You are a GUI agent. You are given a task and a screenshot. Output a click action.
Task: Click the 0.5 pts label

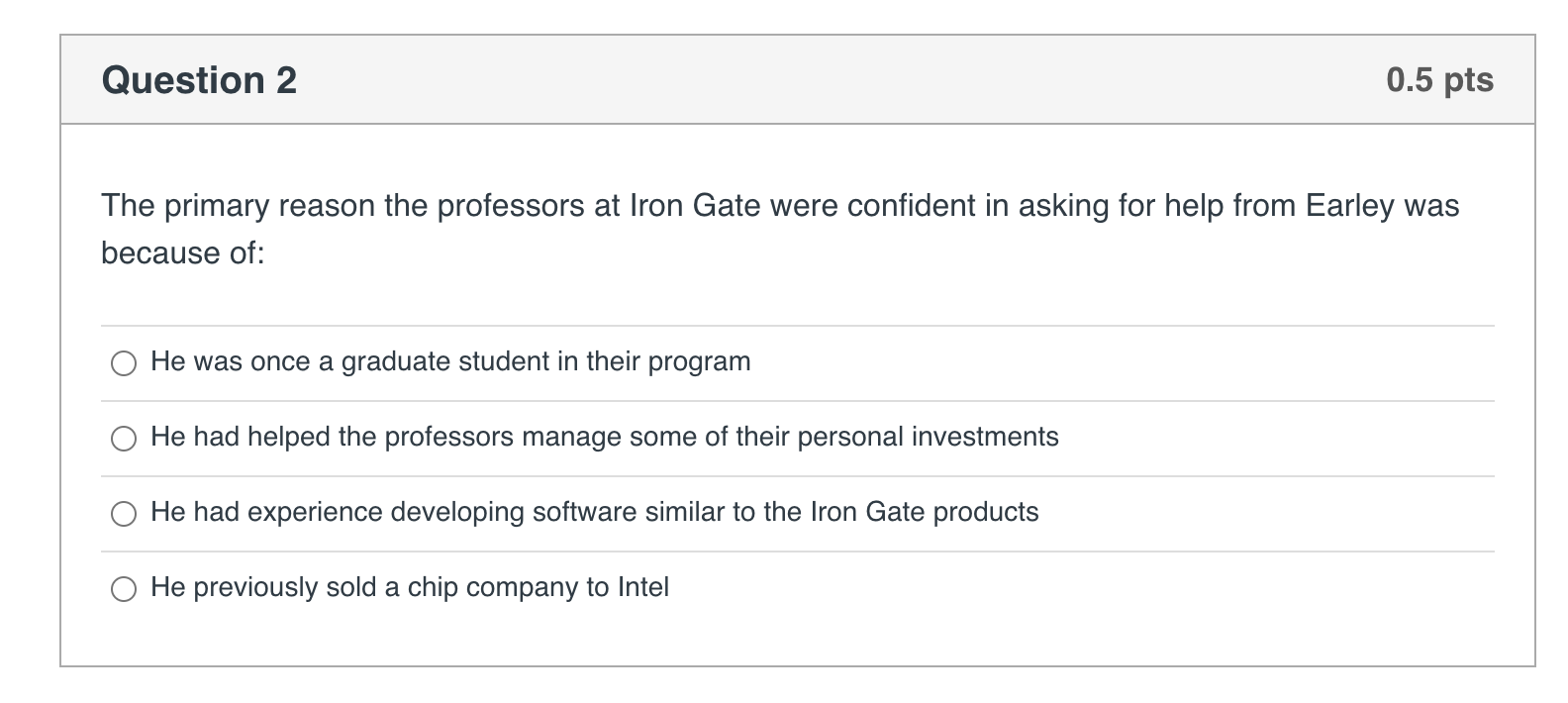point(1440,79)
